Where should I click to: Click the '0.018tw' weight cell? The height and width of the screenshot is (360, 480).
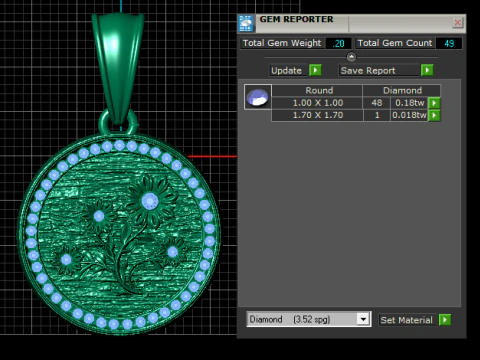[409, 115]
